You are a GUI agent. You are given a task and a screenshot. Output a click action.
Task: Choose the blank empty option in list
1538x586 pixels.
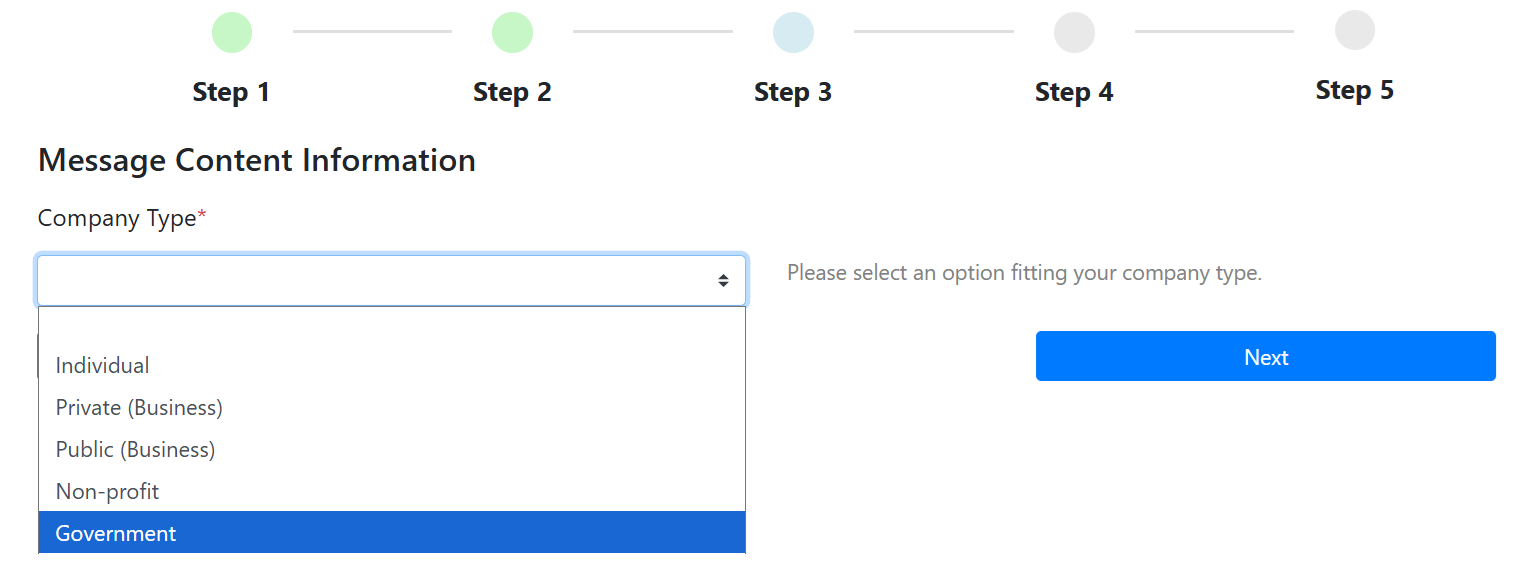click(392, 326)
